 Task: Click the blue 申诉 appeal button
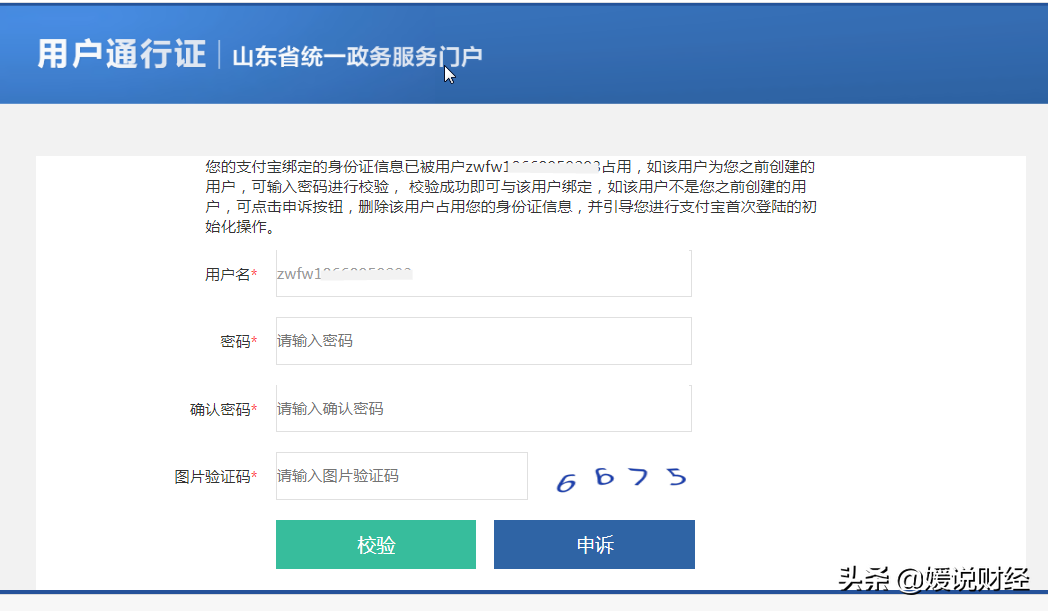[594, 545]
